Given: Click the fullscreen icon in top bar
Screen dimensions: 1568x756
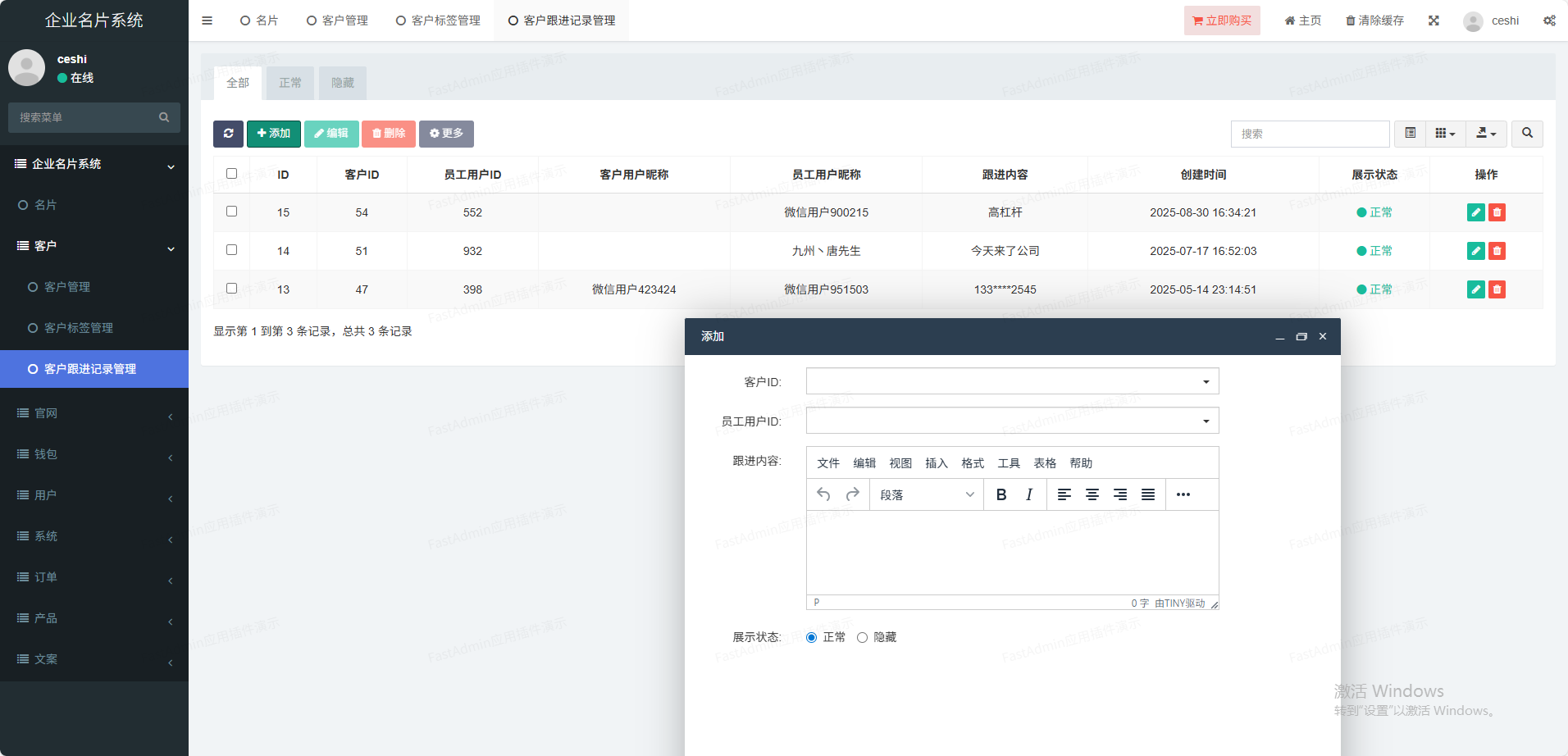Looking at the screenshot, I should tap(1434, 20).
